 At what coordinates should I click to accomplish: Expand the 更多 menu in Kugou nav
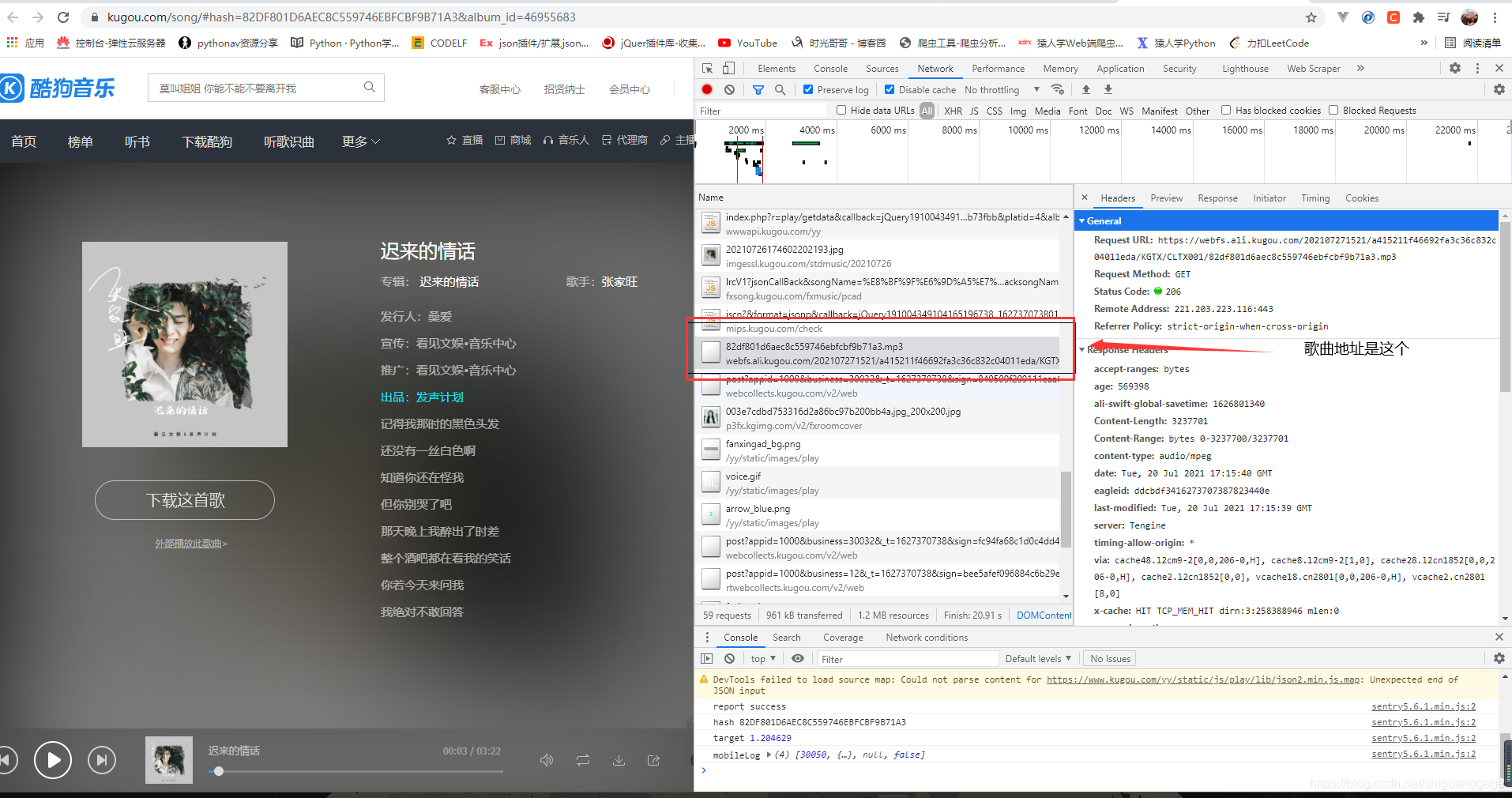[x=361, y=141]
